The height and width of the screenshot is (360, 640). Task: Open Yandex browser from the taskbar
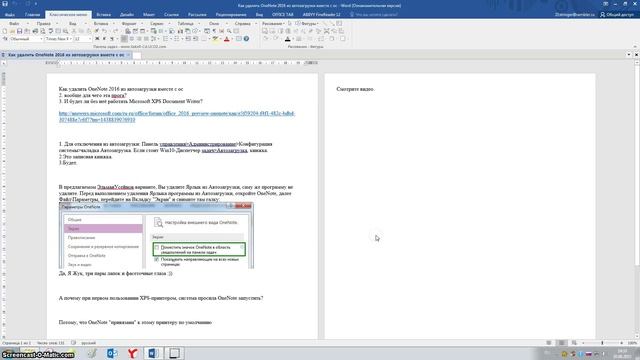click(x=132, y=353)
